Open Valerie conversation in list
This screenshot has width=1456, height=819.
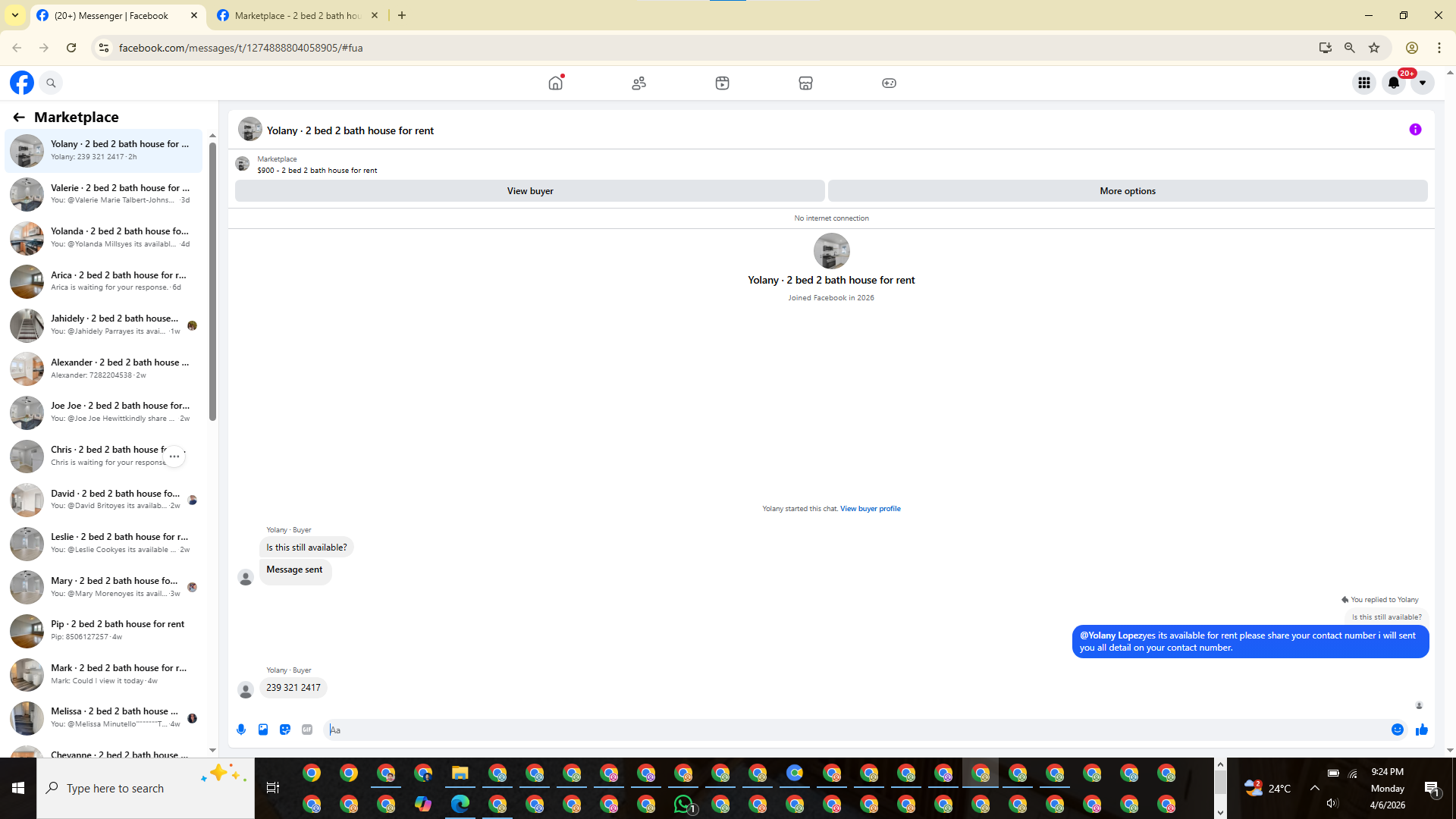click(x=104, y=194)
